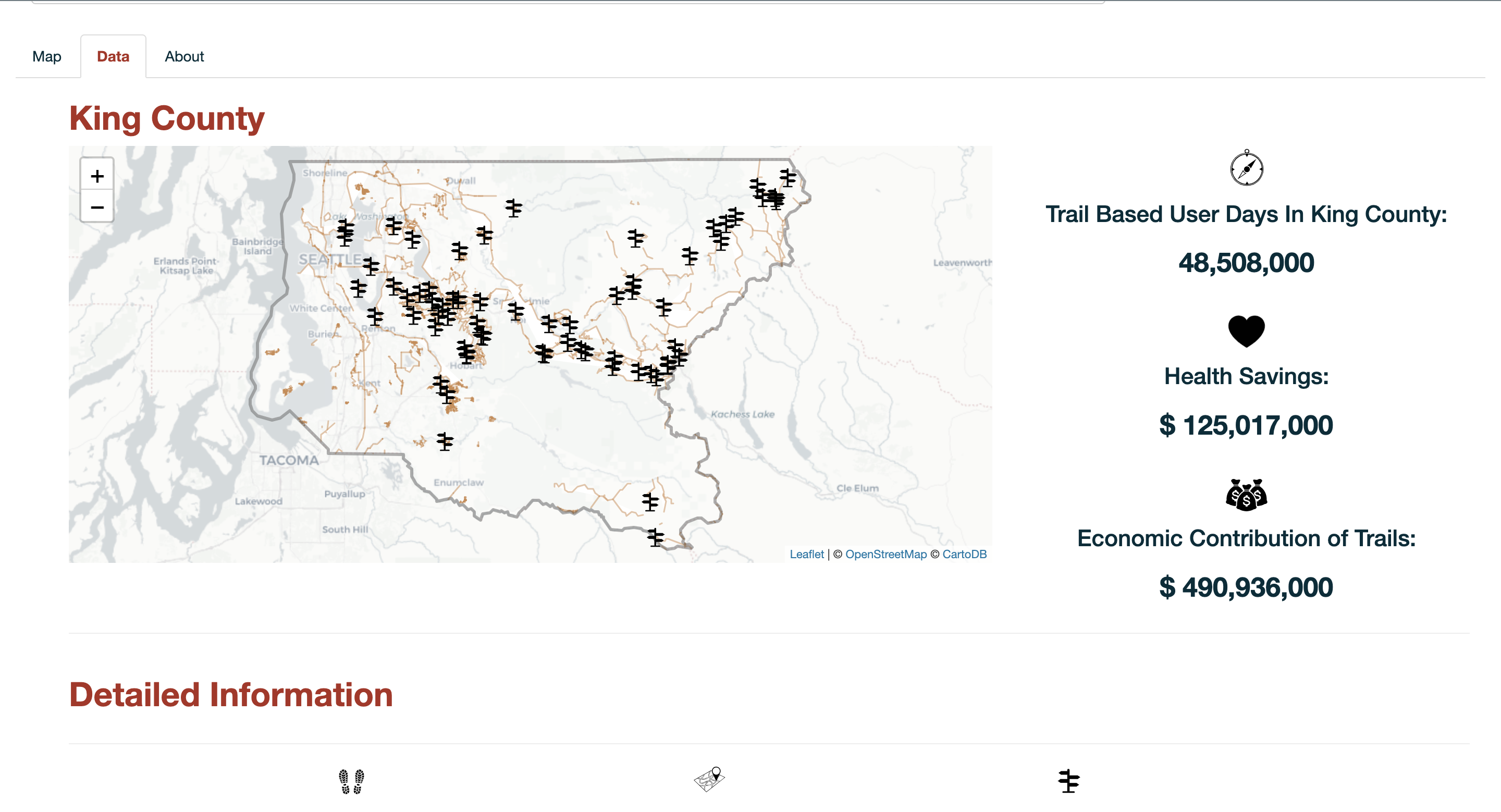Screen dimensions: 1501x812
Task: Click the footprints icon in Detailed Information
Action: pyautogui.click(x=352, y=782)
